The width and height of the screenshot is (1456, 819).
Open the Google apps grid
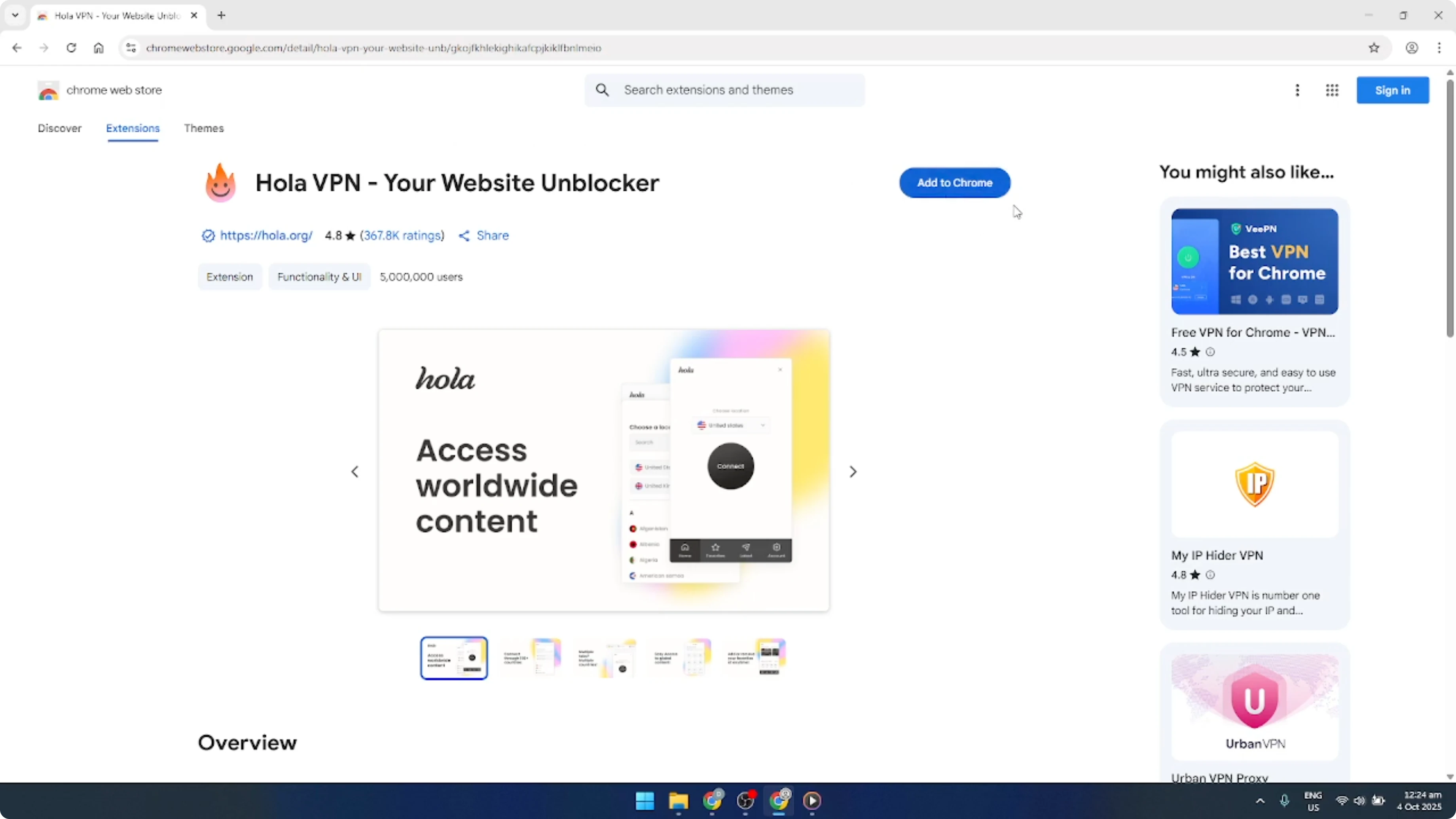tap(1332, 90)
